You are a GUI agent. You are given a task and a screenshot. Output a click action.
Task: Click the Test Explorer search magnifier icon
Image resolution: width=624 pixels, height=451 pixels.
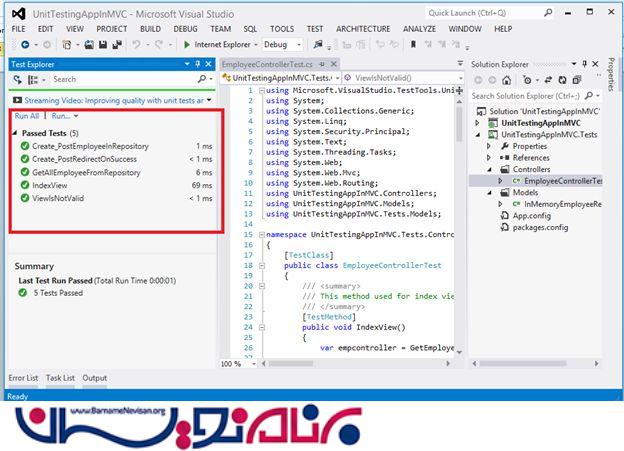pyautogui.click(x=202, y=79)
